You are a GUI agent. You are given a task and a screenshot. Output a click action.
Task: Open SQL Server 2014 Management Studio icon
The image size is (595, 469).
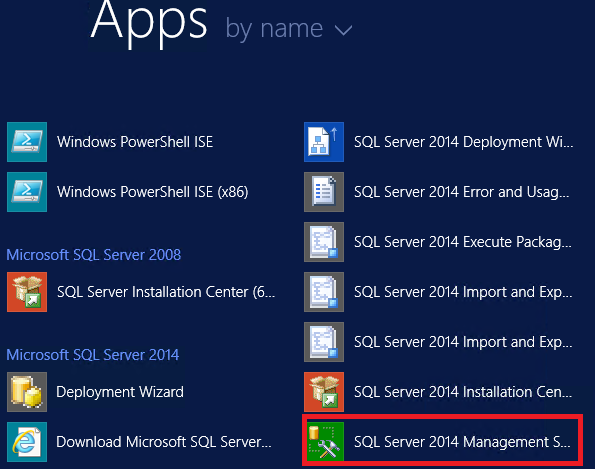(x=324, y=442)
